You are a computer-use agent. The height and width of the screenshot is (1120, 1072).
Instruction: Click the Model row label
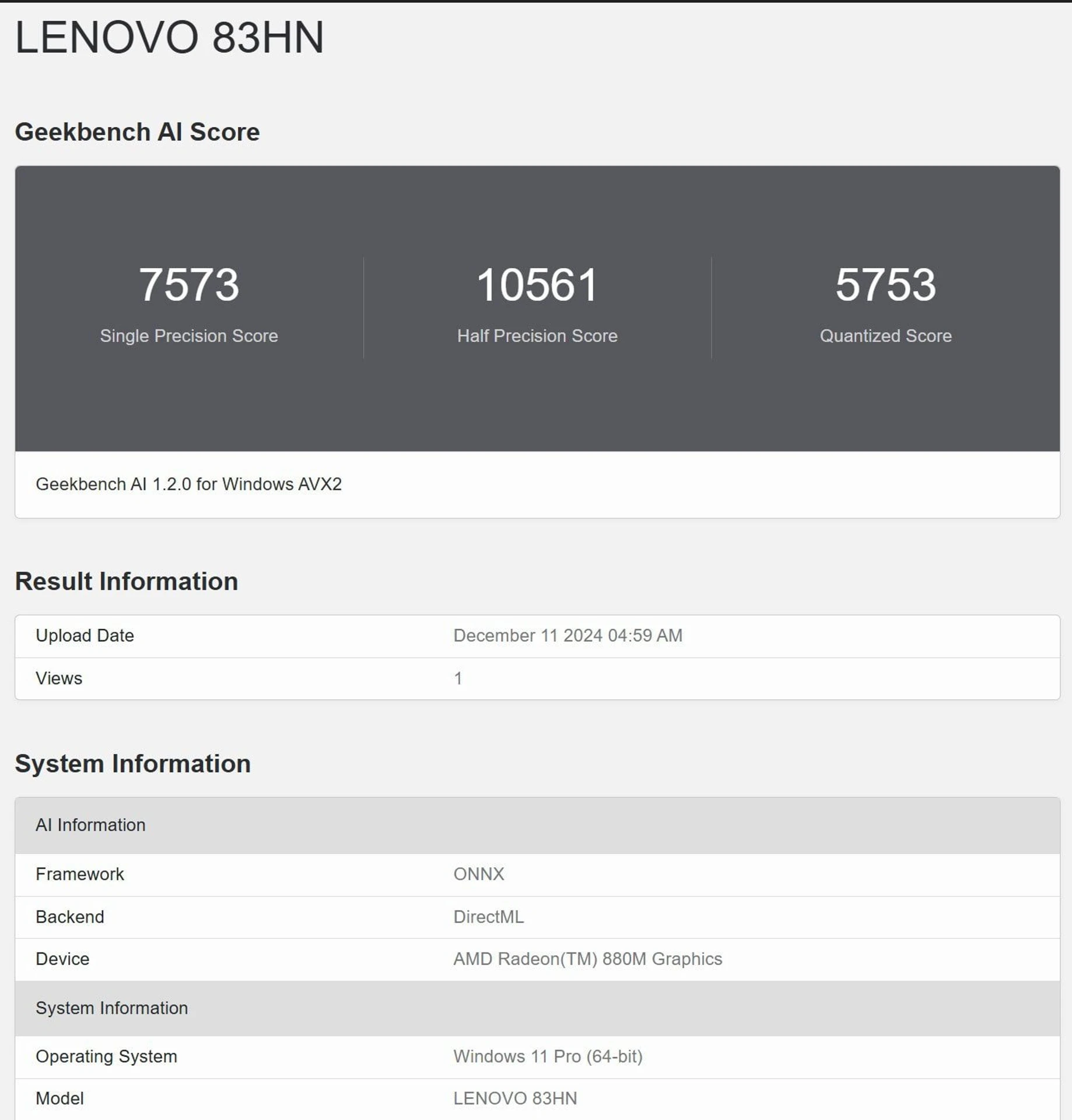(59, 1098)
